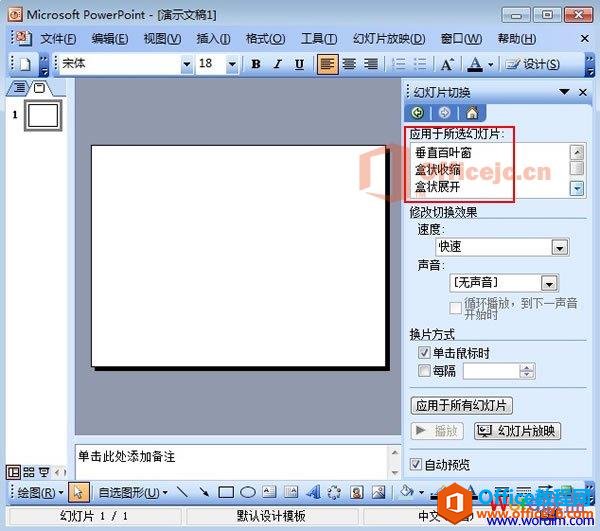Apply underline formatting
Image resolution: width=600 pixels, height=531 pixels.
(x=299, y=64)
